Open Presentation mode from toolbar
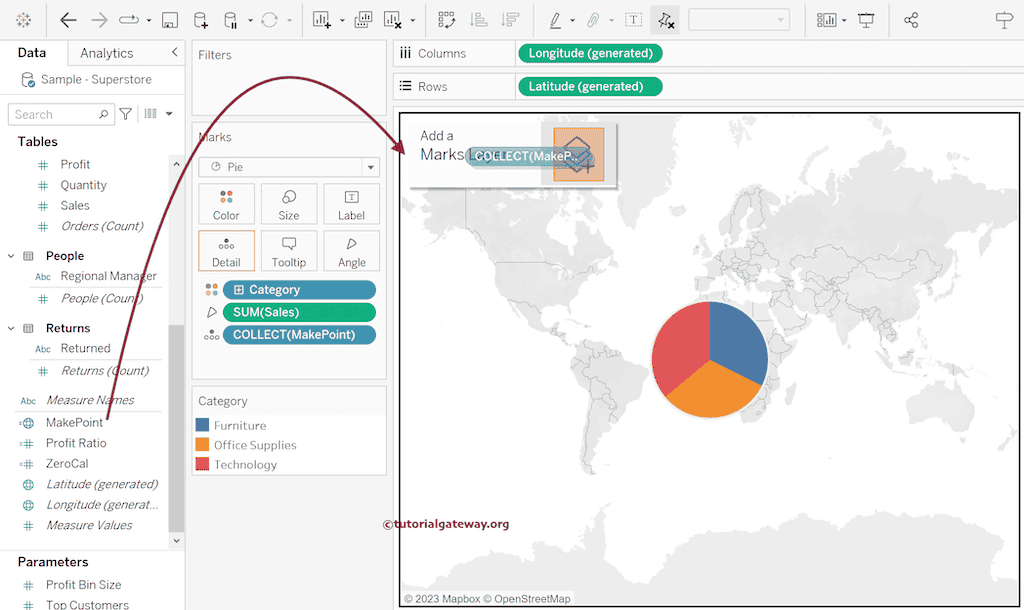1024x610 pixels. [x=866, y=20]
